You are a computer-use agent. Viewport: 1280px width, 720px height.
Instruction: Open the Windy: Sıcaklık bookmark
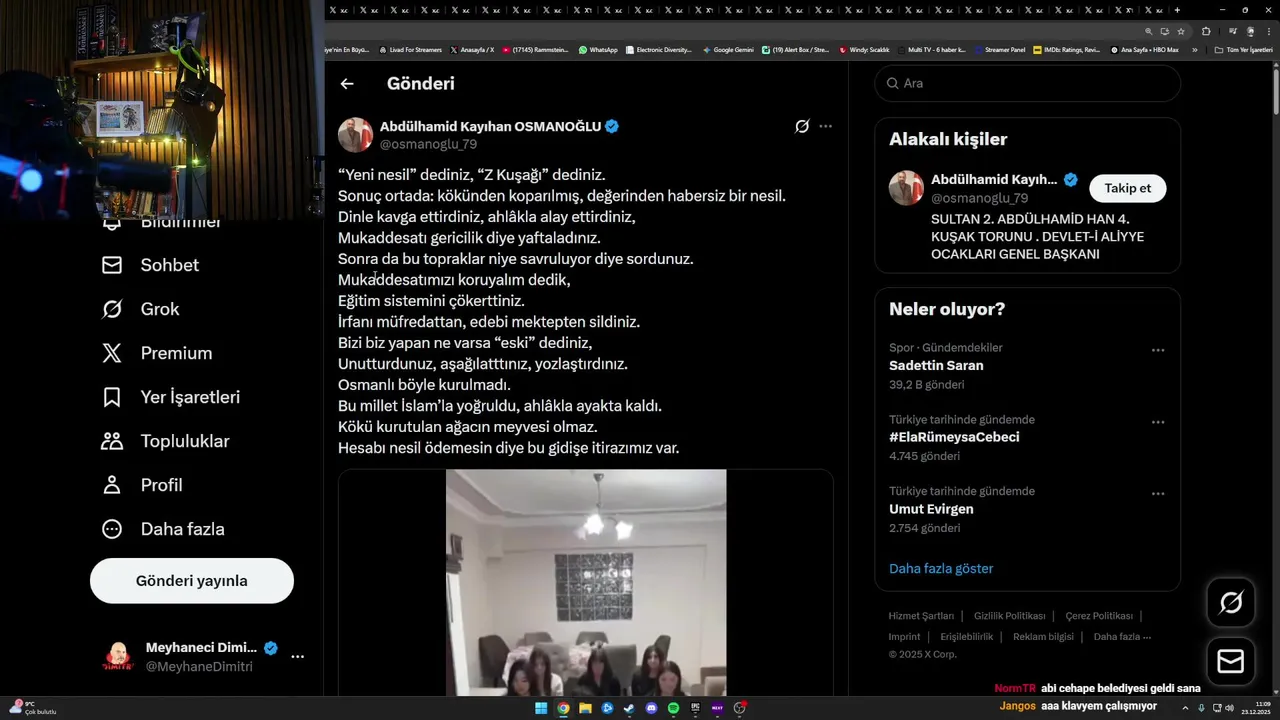point(864,49)
